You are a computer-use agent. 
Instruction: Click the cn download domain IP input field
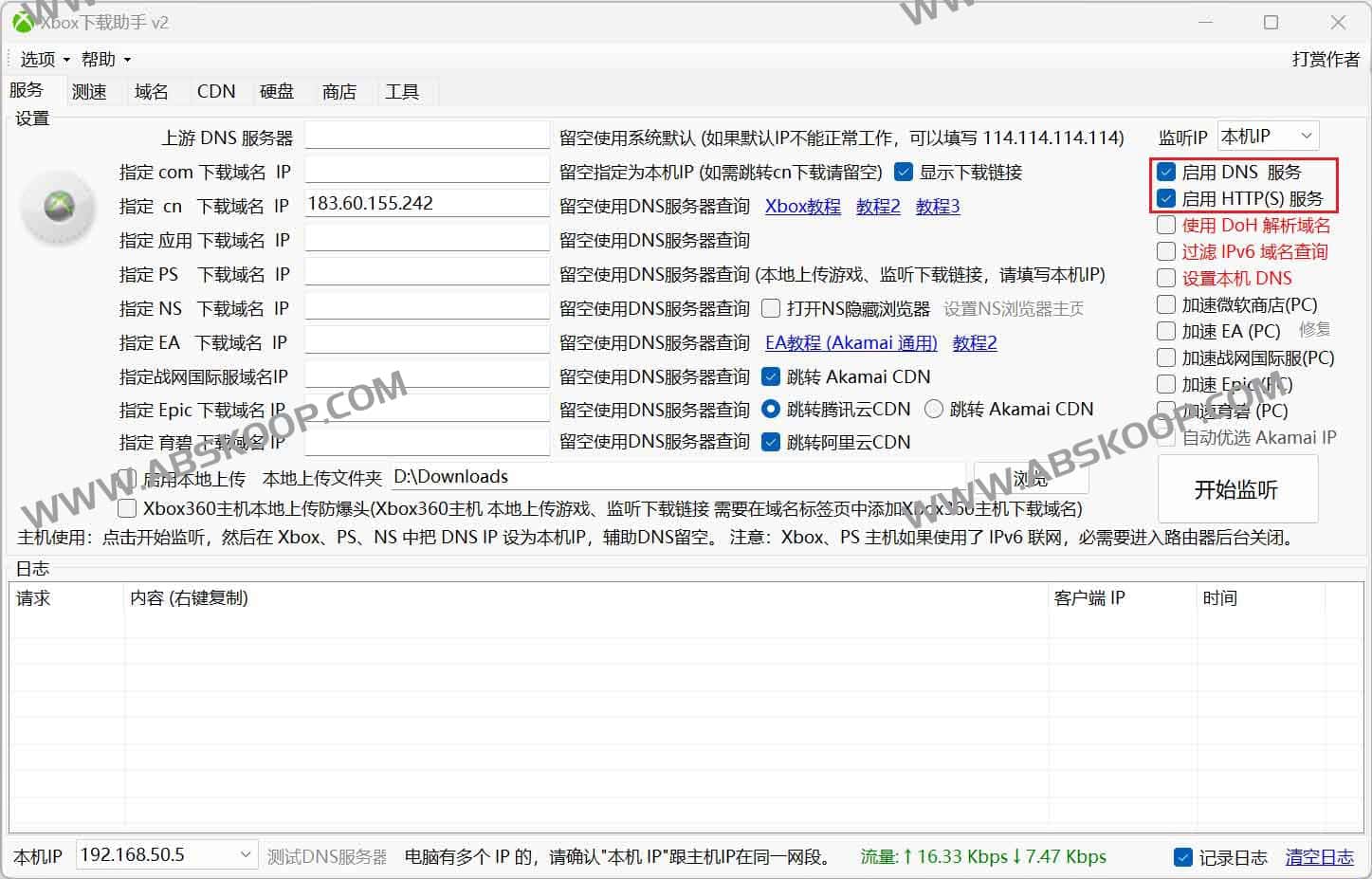(427, 202)
